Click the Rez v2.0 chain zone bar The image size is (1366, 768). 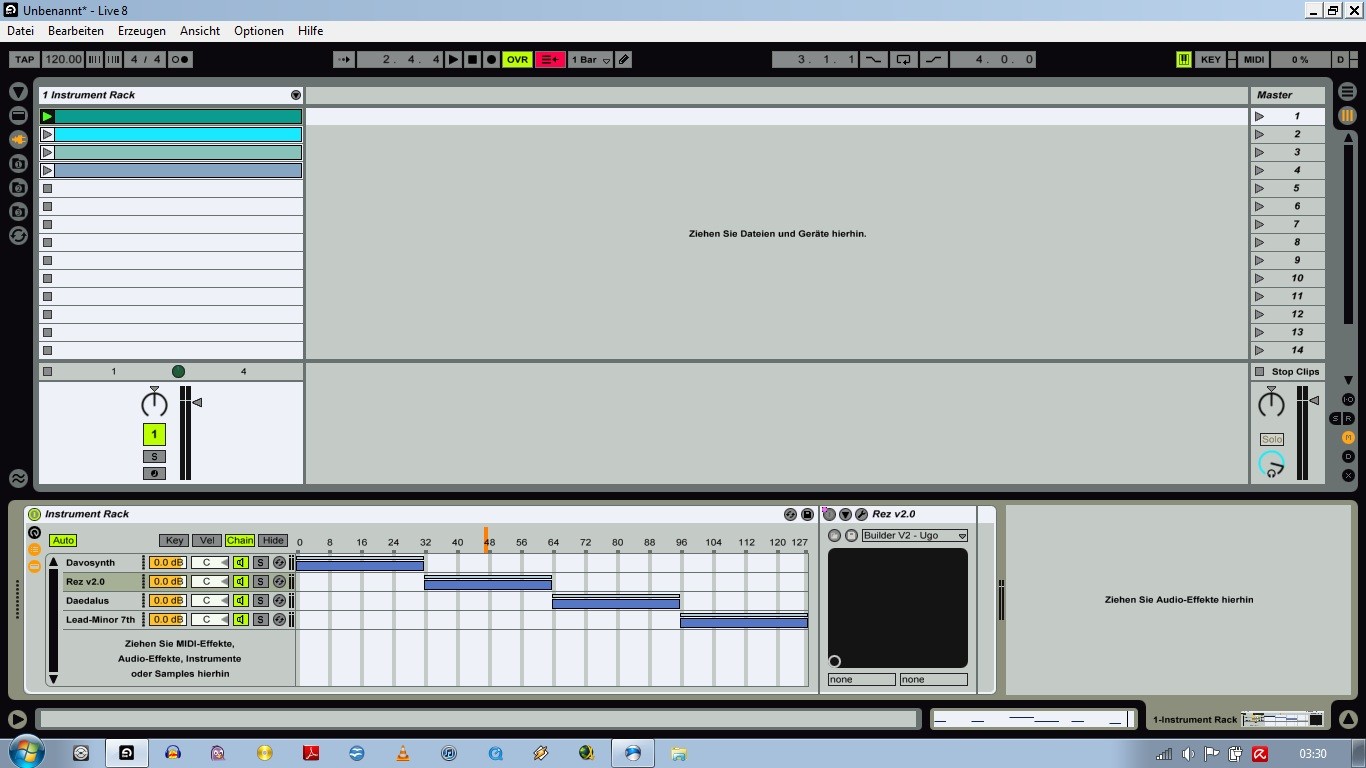pos(488,584)
